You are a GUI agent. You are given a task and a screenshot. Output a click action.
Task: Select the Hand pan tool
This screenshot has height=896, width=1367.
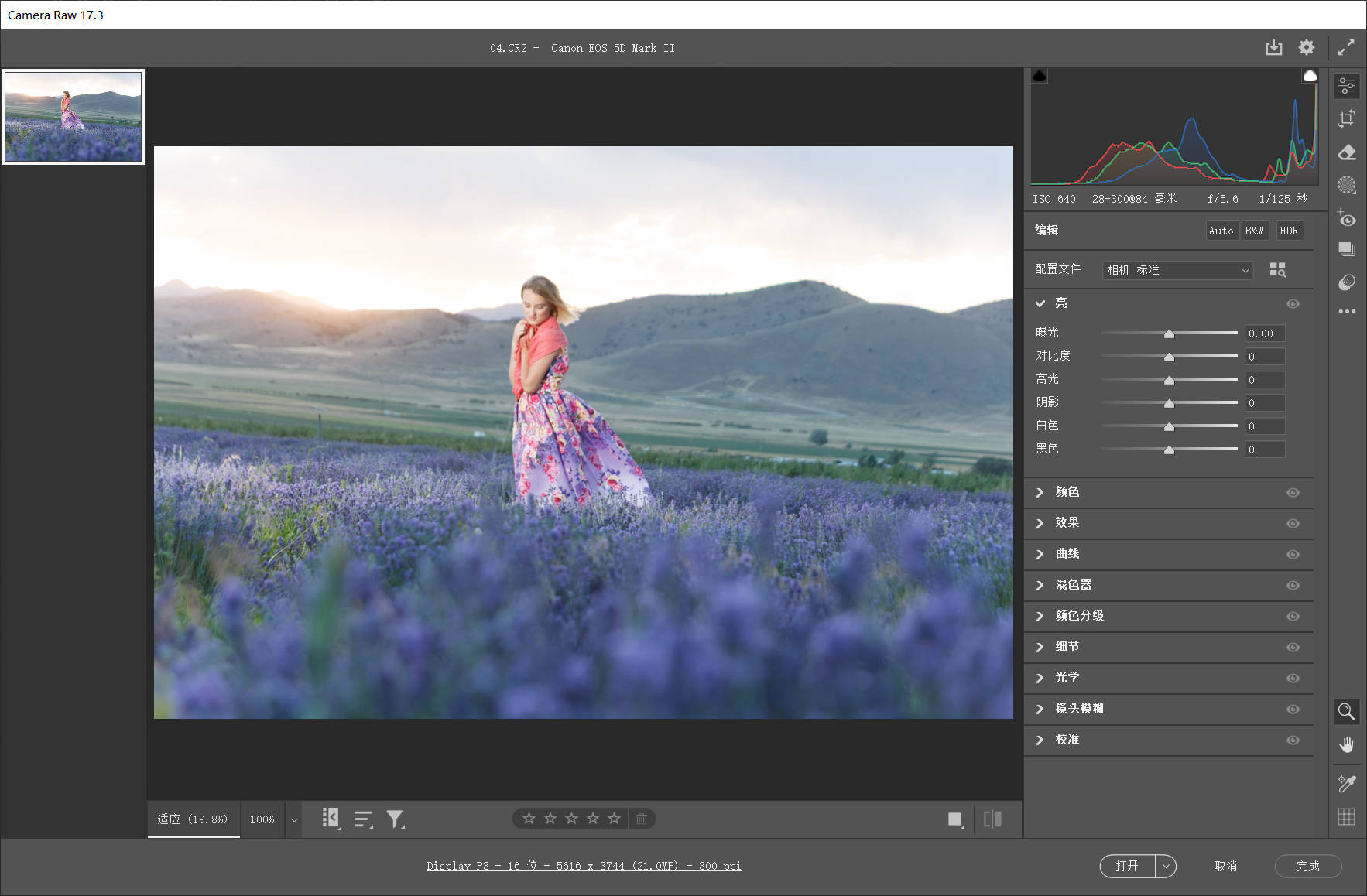coord(1347,745)
